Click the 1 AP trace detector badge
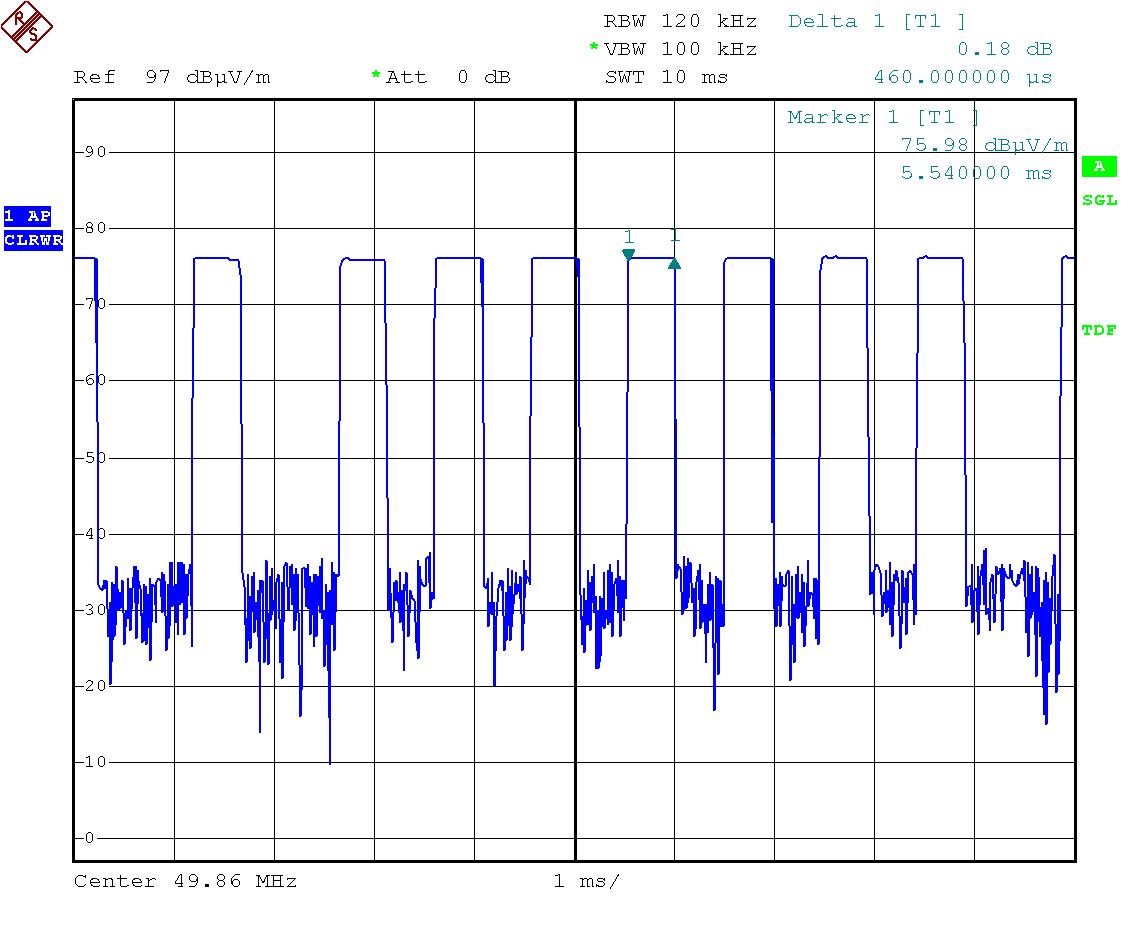The image size is (1133, 929). click(x=27, y=216)
